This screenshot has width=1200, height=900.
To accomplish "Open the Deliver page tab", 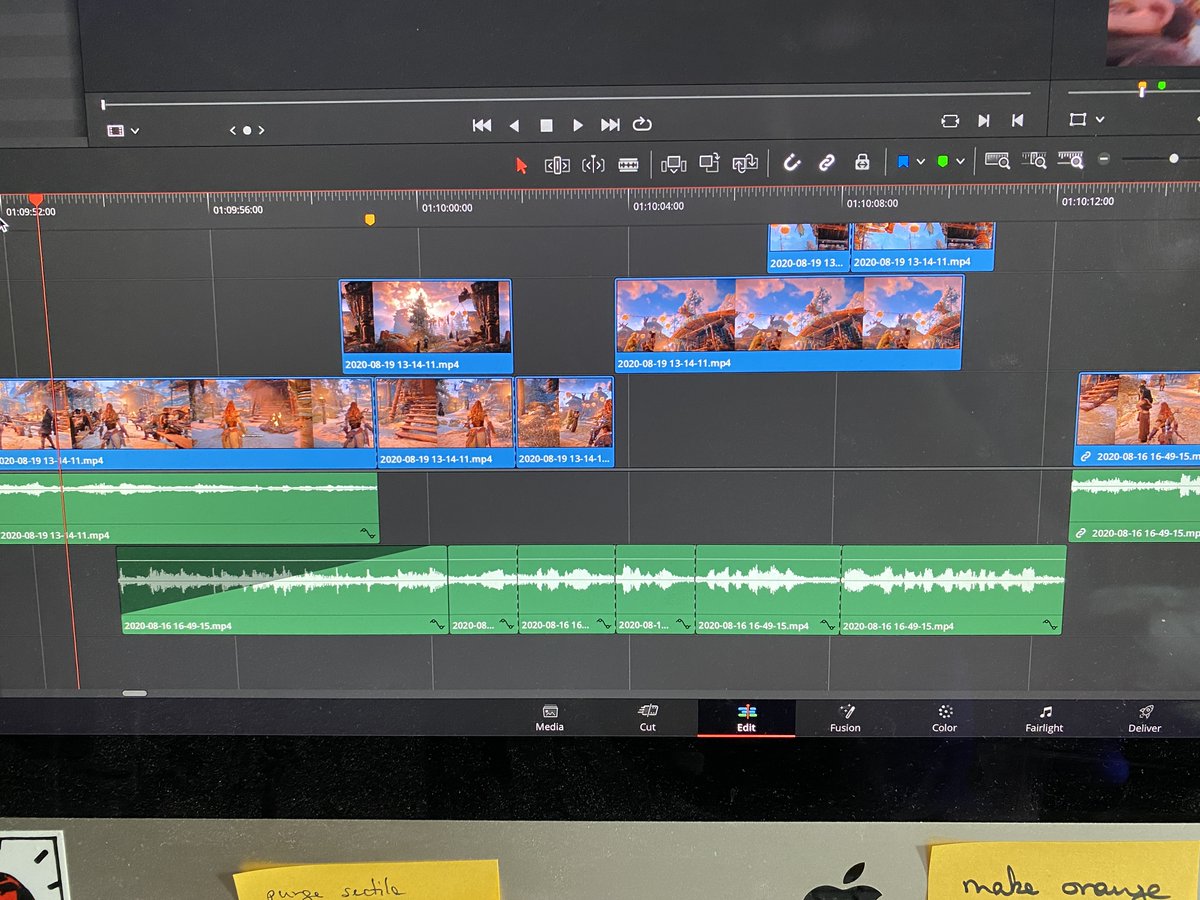I will [1145, 718].
